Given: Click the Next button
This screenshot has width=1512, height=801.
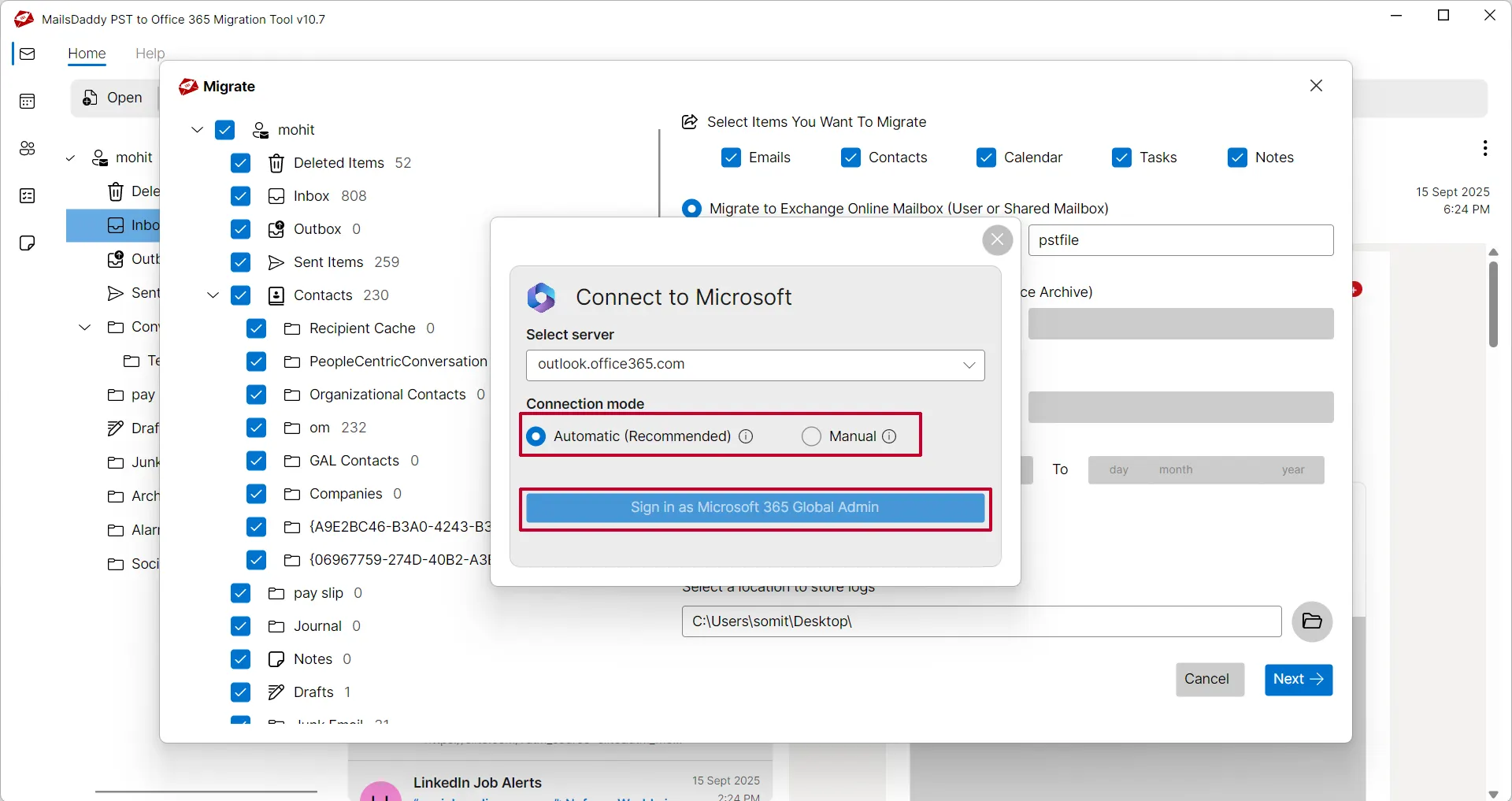Looking at the screenshot, I should (x=1298, y=680).
